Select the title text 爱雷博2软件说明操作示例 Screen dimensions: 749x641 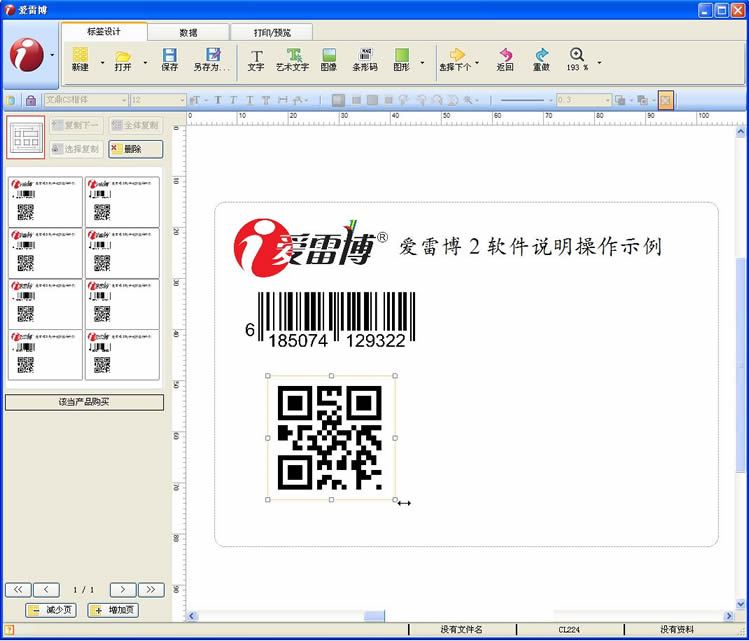coord(530,246)
